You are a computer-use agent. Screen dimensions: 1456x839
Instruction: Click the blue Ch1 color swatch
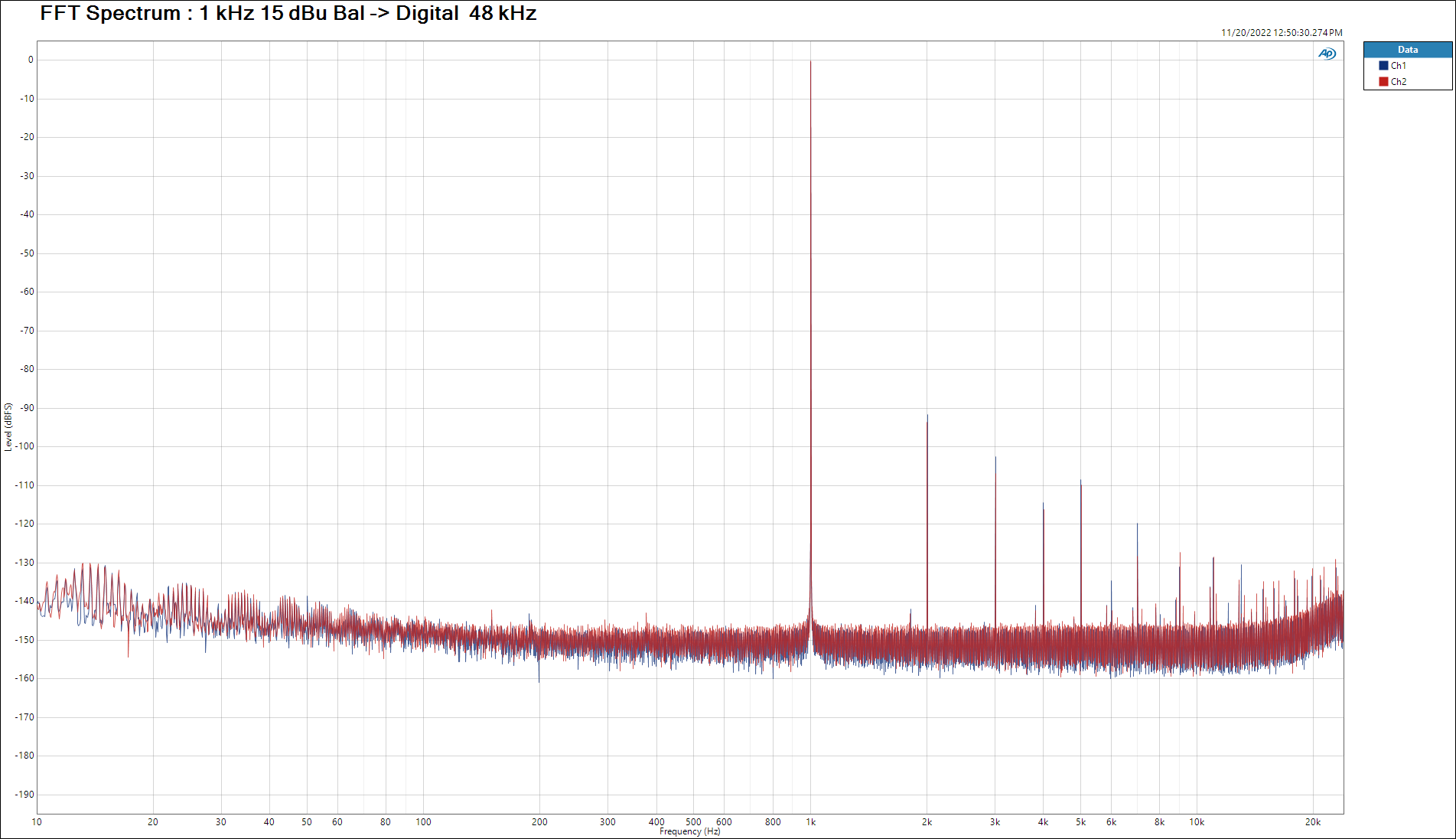coord(1383,66)
